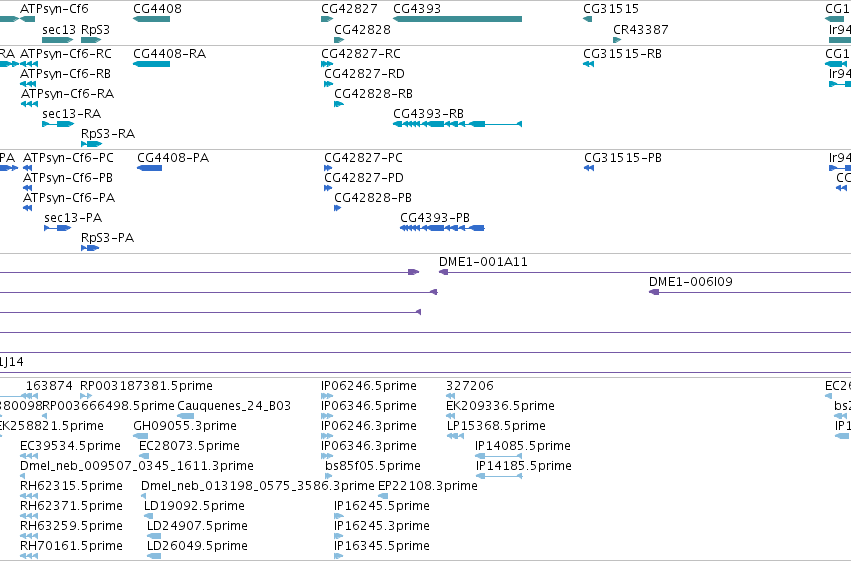
Task: Select EST LD24907.5prime
Action: tap(197, 526)
